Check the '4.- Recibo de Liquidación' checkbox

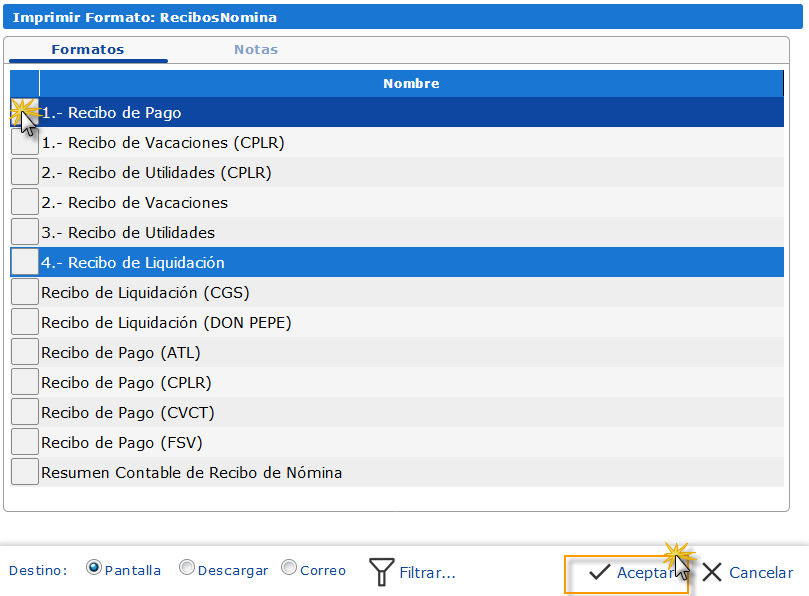pos(24,261)
